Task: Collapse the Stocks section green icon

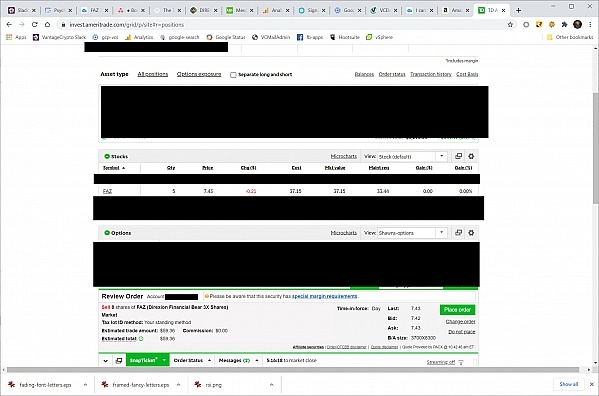Action: coord(107,156)
